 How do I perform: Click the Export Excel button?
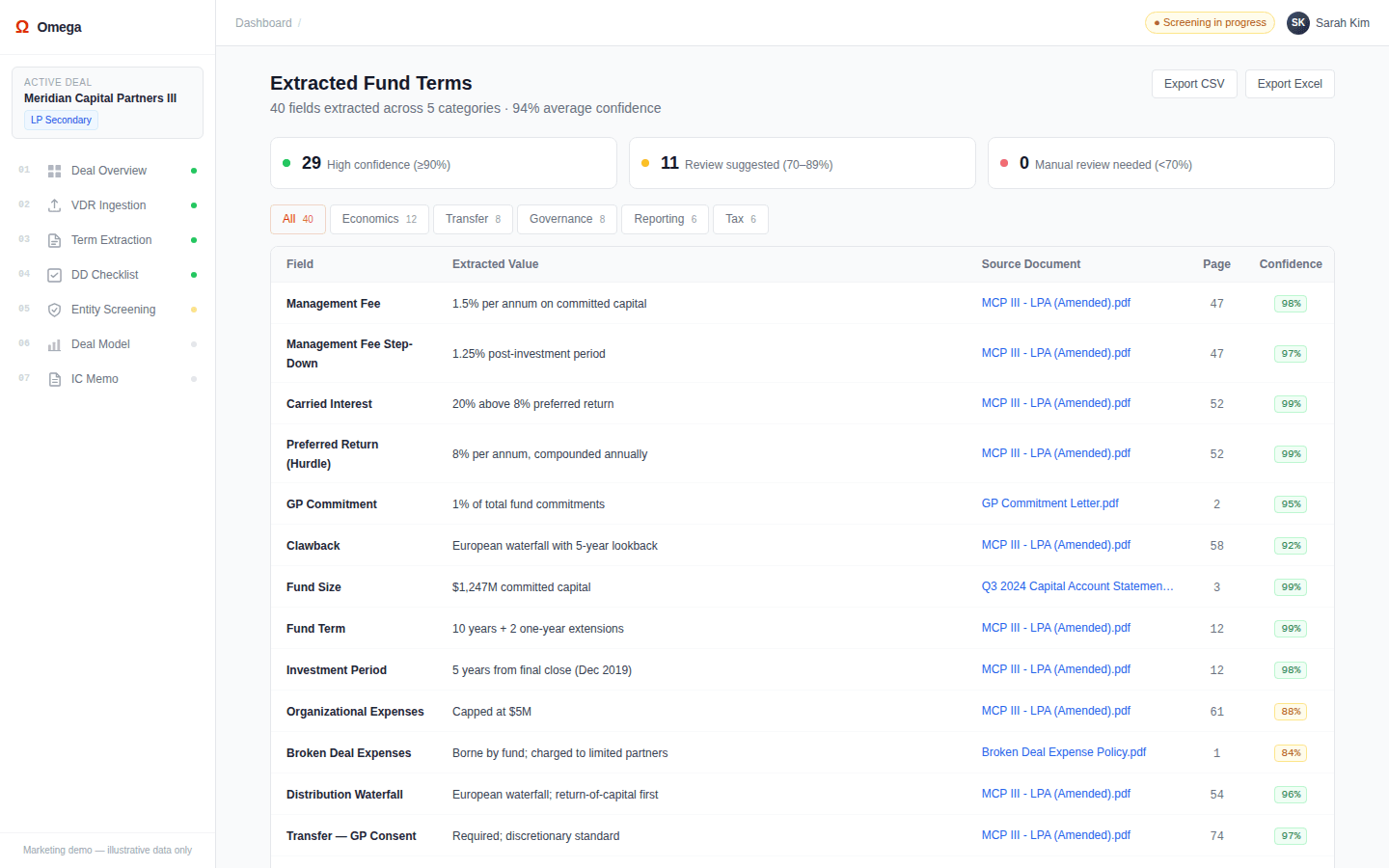tap(1290, 84)
